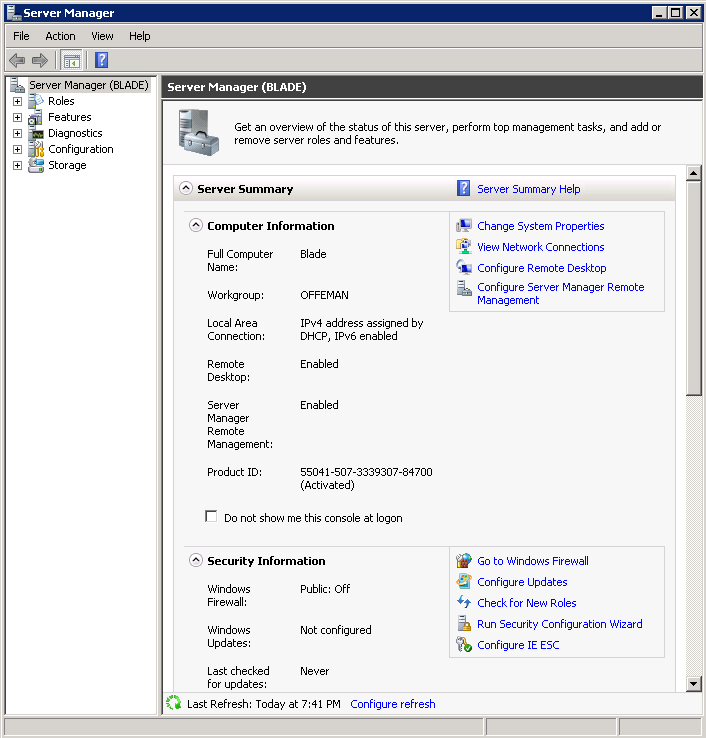Click the Configure Server Manager Remote Management icon

(x=464, y=288)
